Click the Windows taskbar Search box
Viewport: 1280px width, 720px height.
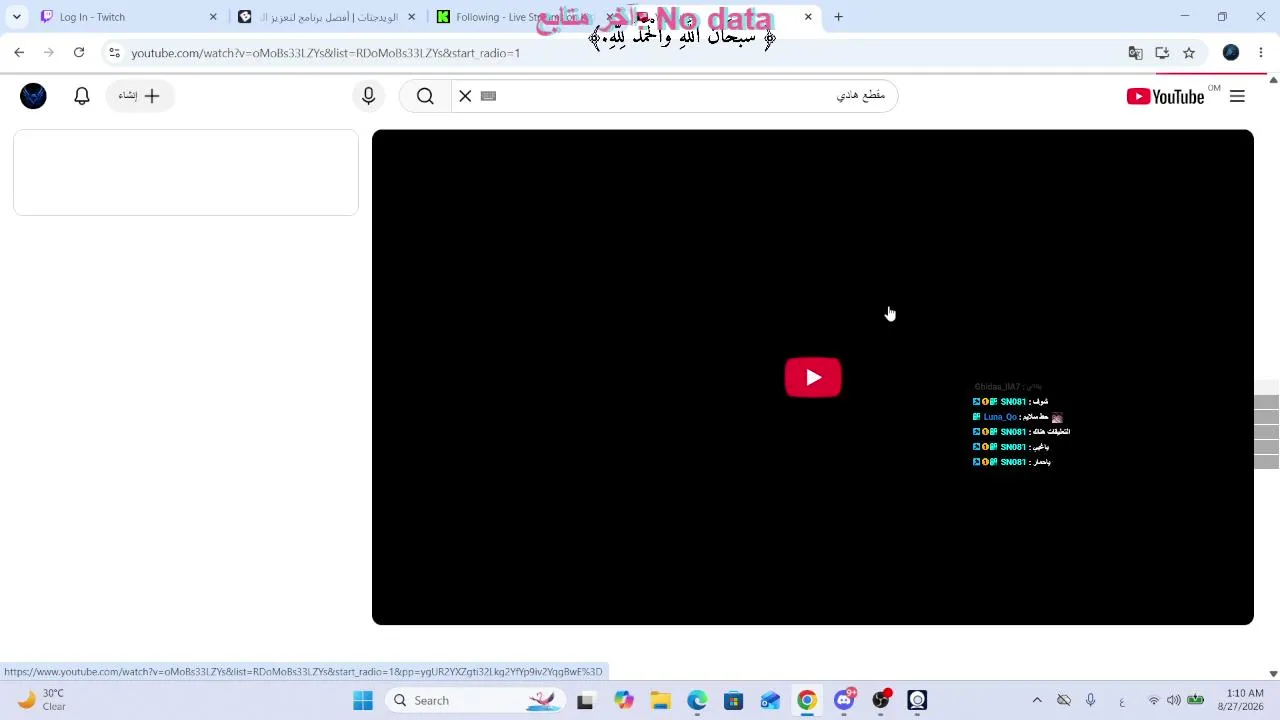(475, 701)
